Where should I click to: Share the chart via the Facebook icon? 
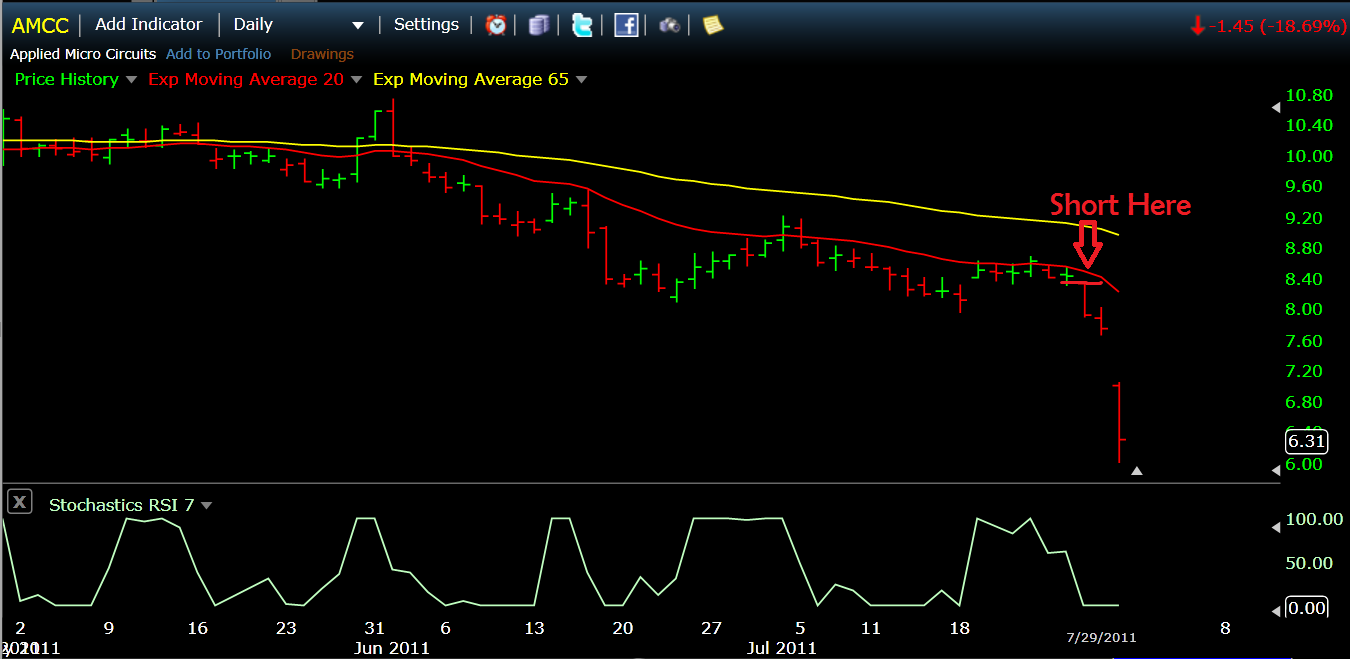[626, 25]
